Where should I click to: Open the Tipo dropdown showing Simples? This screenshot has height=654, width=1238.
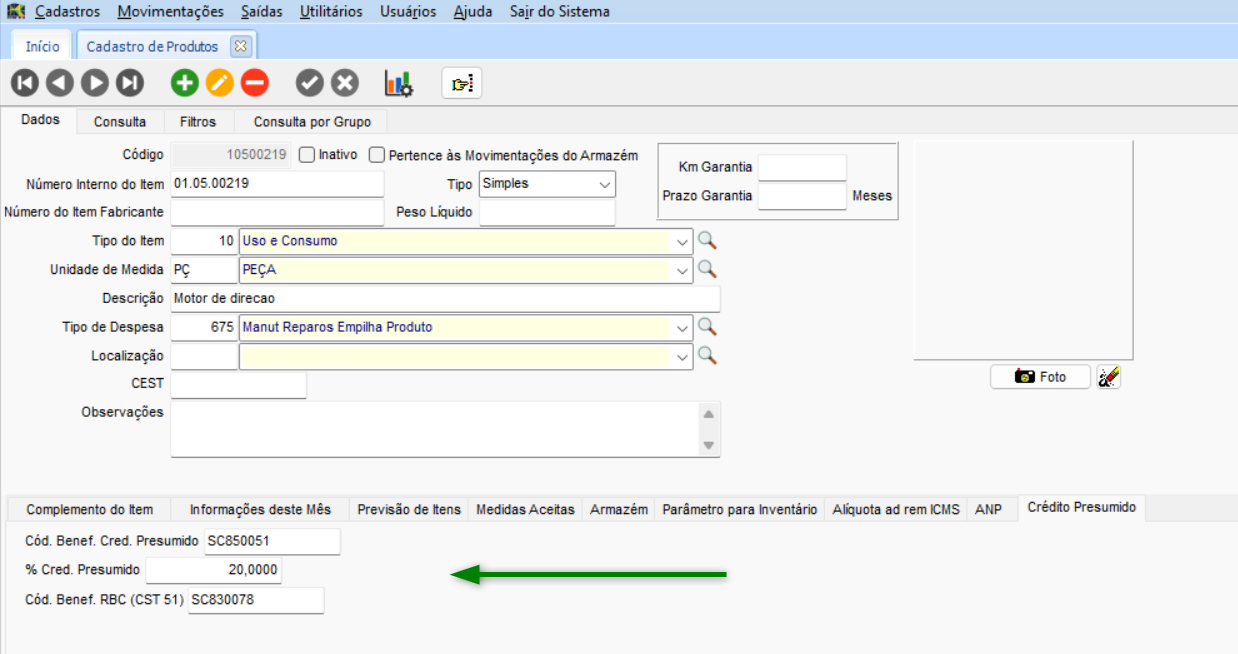605,184
